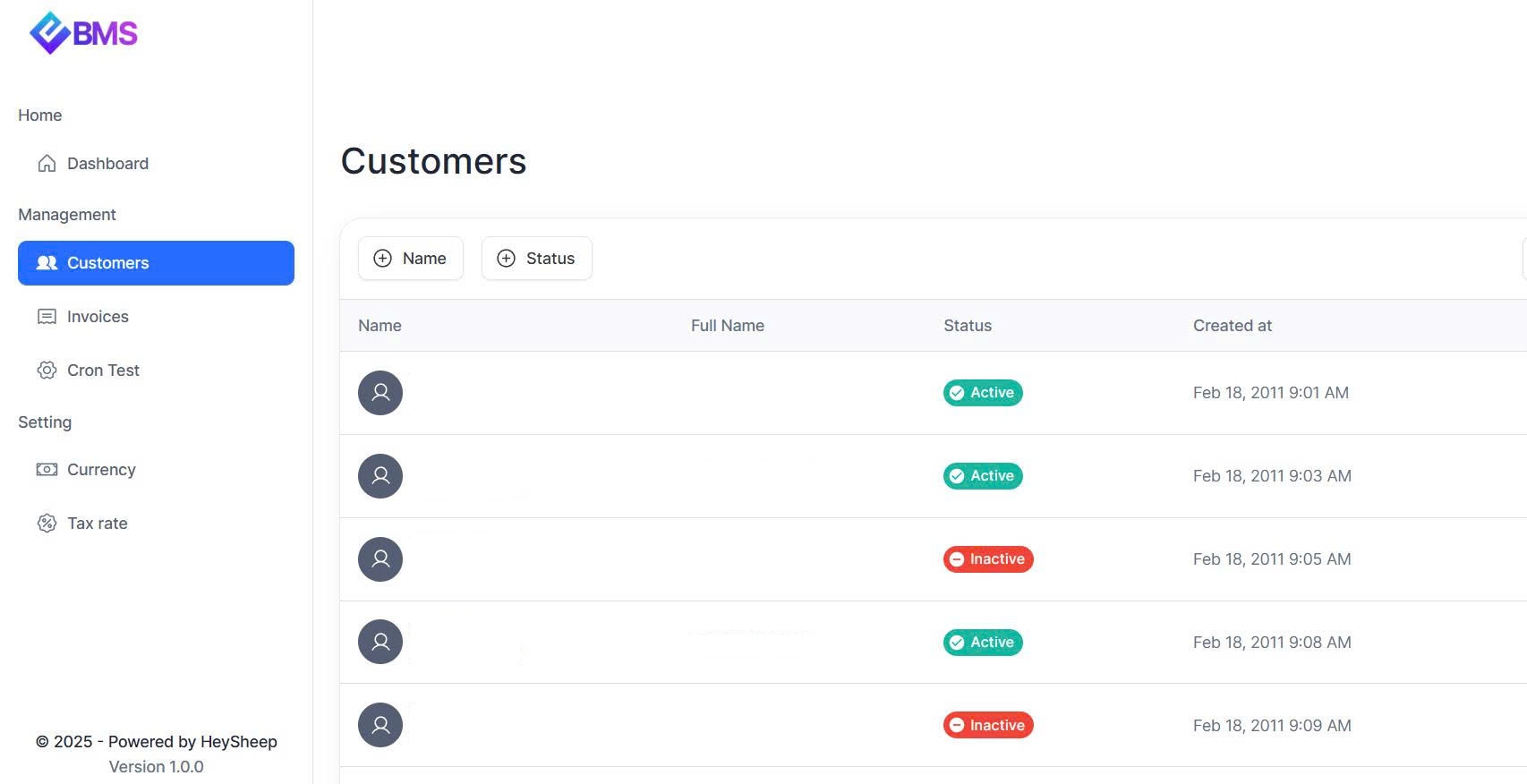Screen dimensions: 1527x784
Task: Click the Active badge dated 9:08 AM
Action: 982,643
